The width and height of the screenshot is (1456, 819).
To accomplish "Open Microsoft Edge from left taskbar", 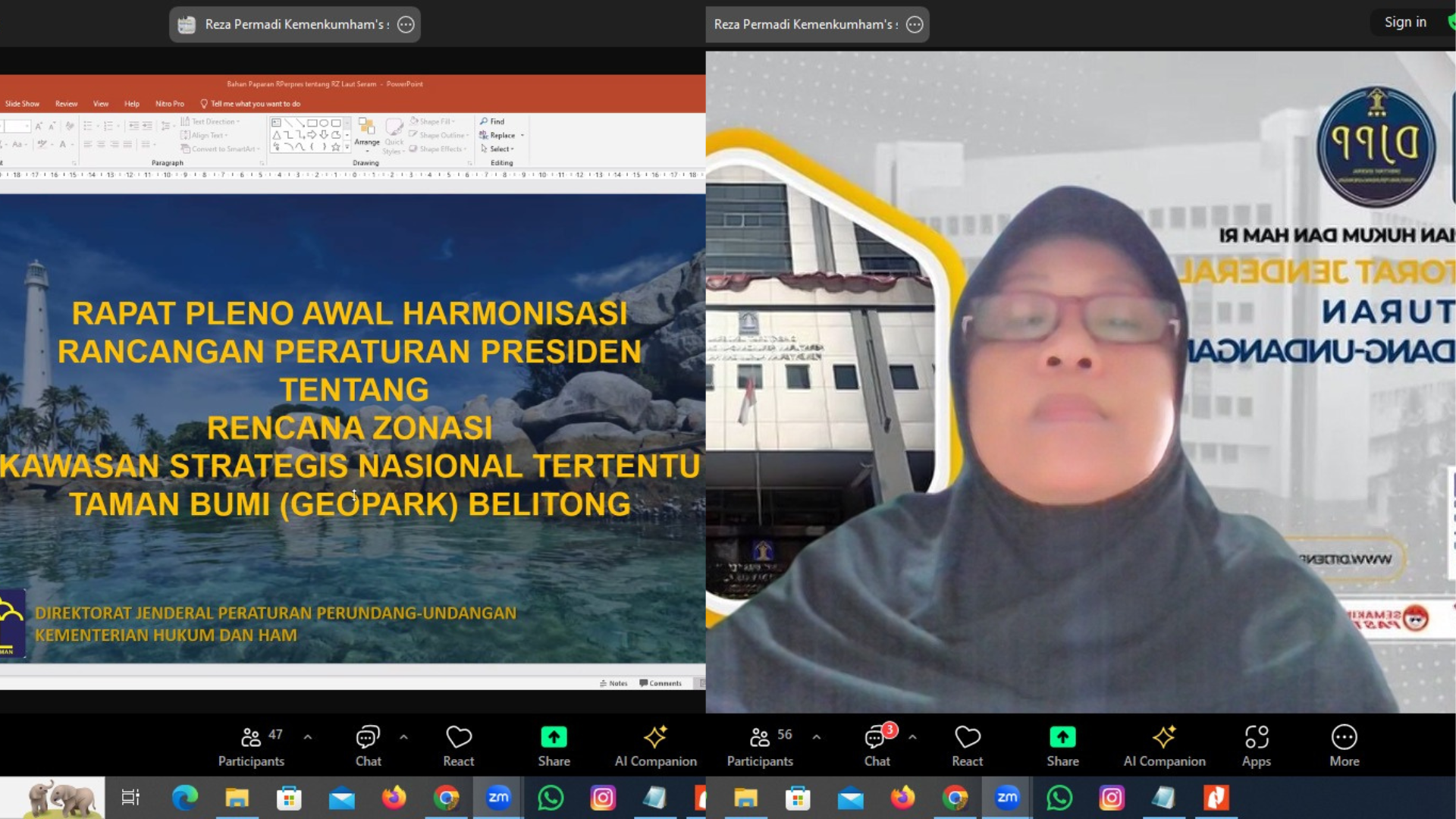I will coord(184,797).
